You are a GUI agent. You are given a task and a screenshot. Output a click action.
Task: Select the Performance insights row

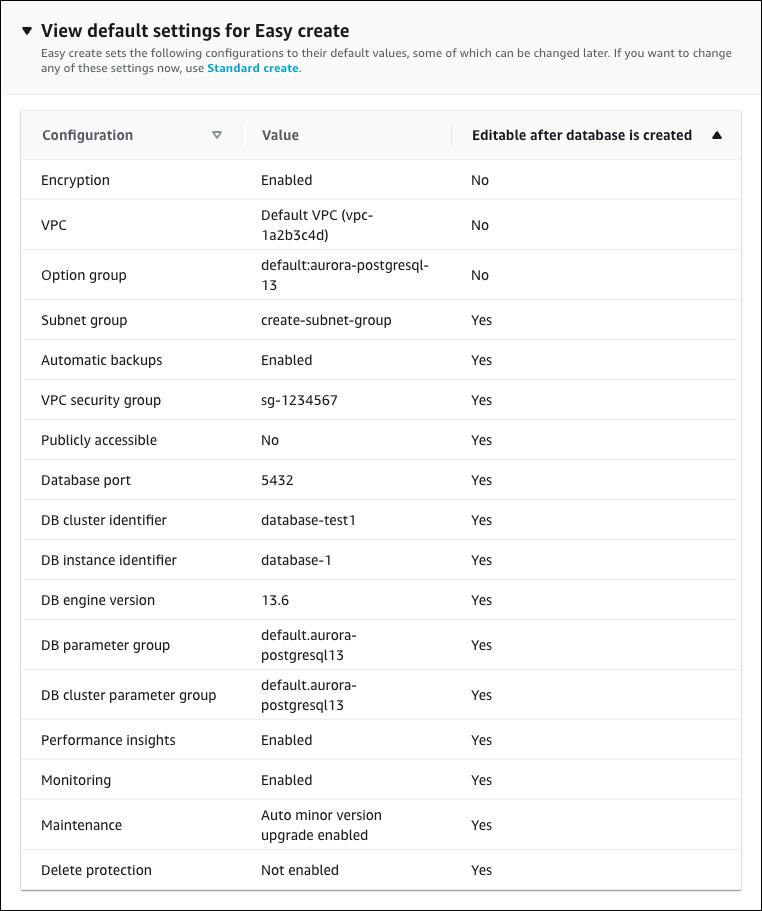[107, 740]
